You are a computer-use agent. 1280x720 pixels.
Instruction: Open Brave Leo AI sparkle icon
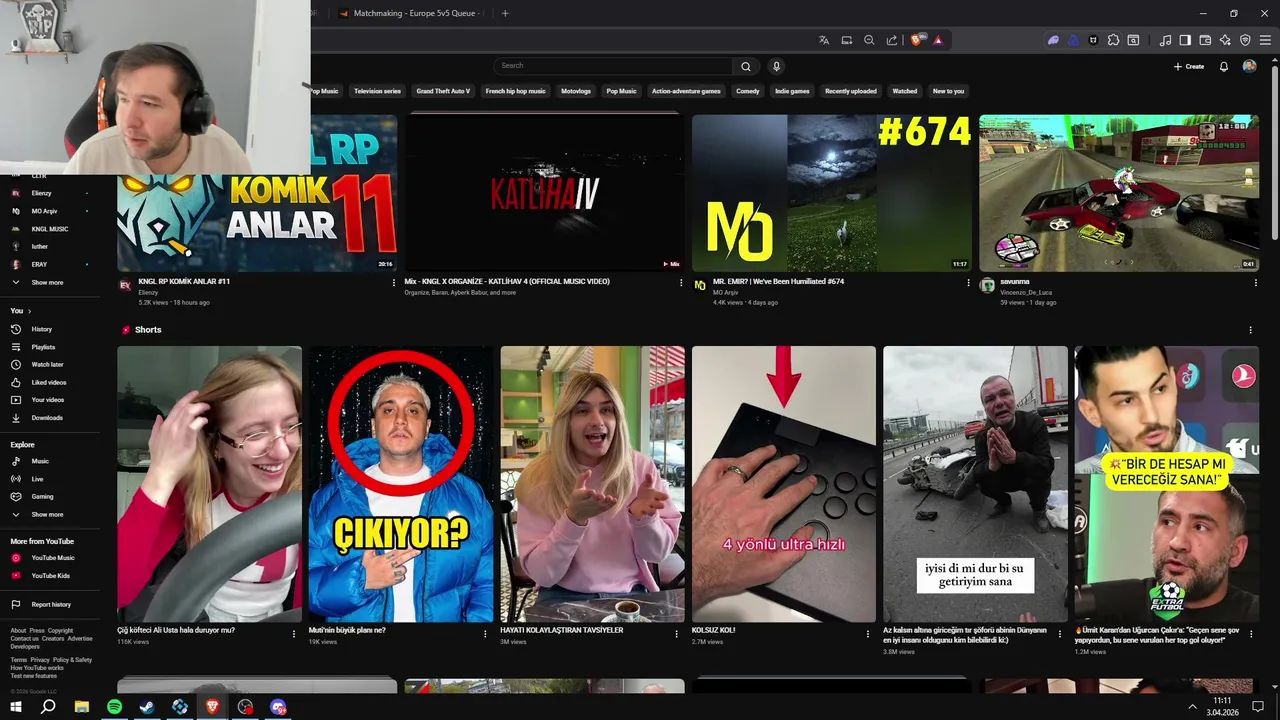tap(1225, 40)
